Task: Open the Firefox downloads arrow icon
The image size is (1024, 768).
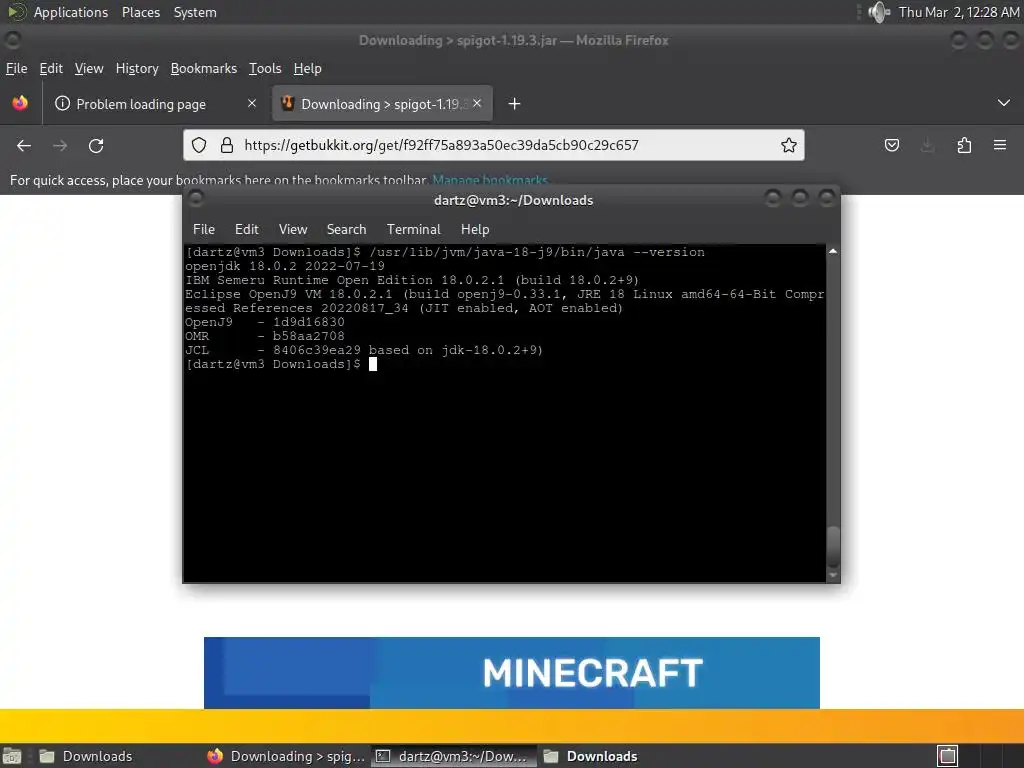Action: 927,145
